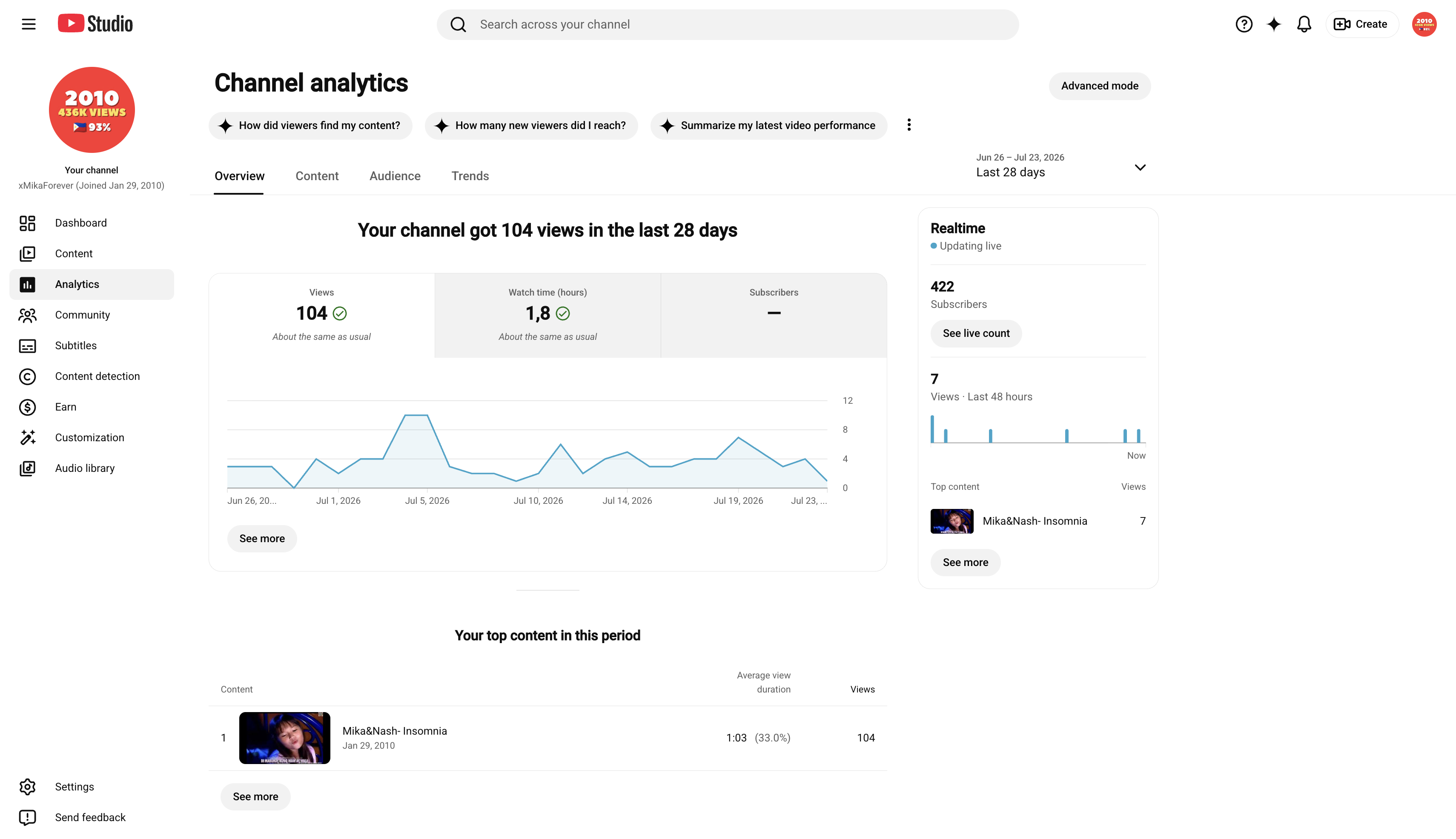Open the Mika&Nash- Insomnia top content thumbnail

pos(284,738)
